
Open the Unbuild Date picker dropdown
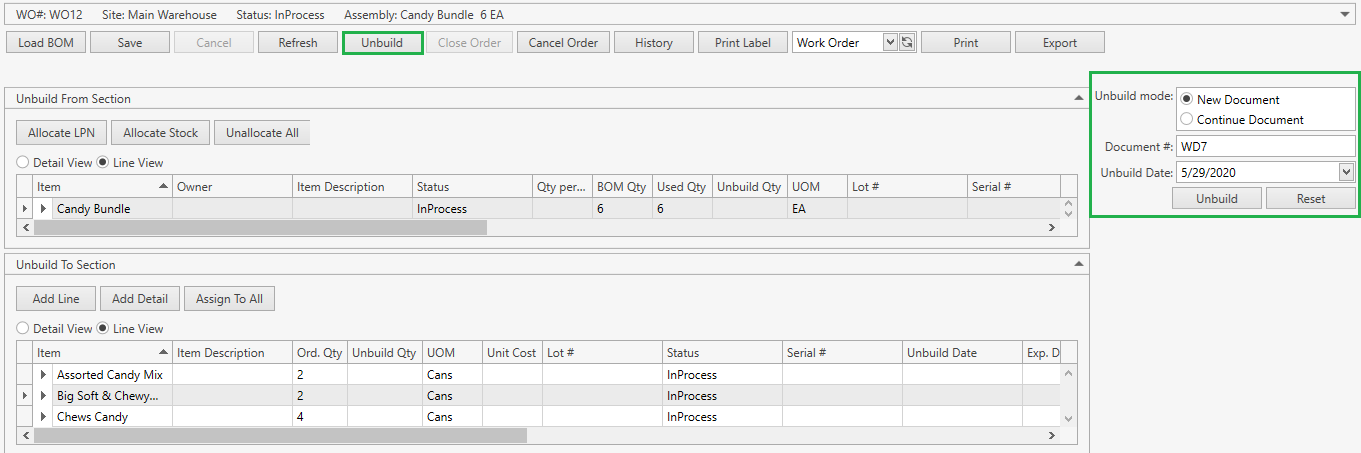click(x=1346, y=172)
